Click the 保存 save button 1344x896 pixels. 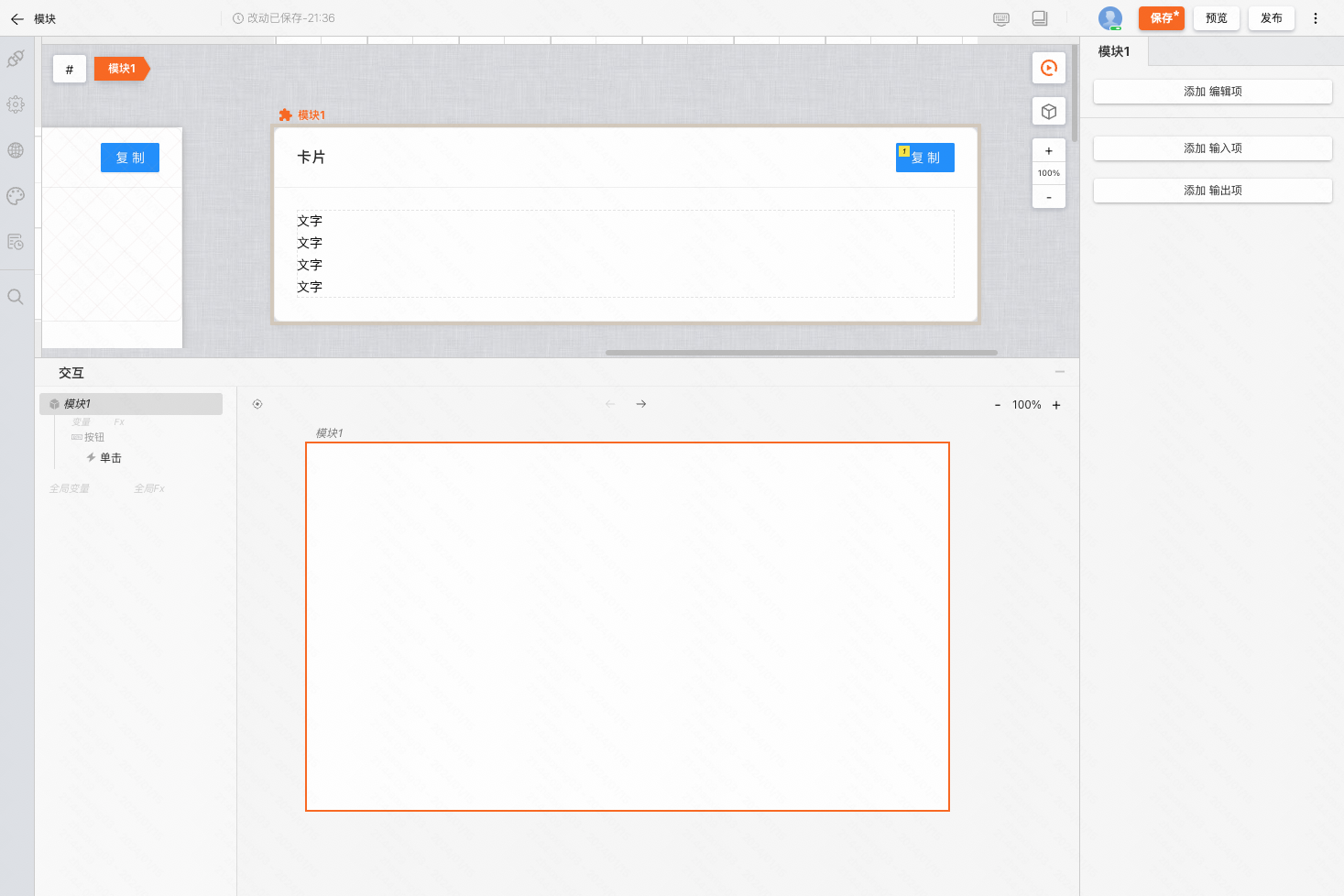point(1162,18)
